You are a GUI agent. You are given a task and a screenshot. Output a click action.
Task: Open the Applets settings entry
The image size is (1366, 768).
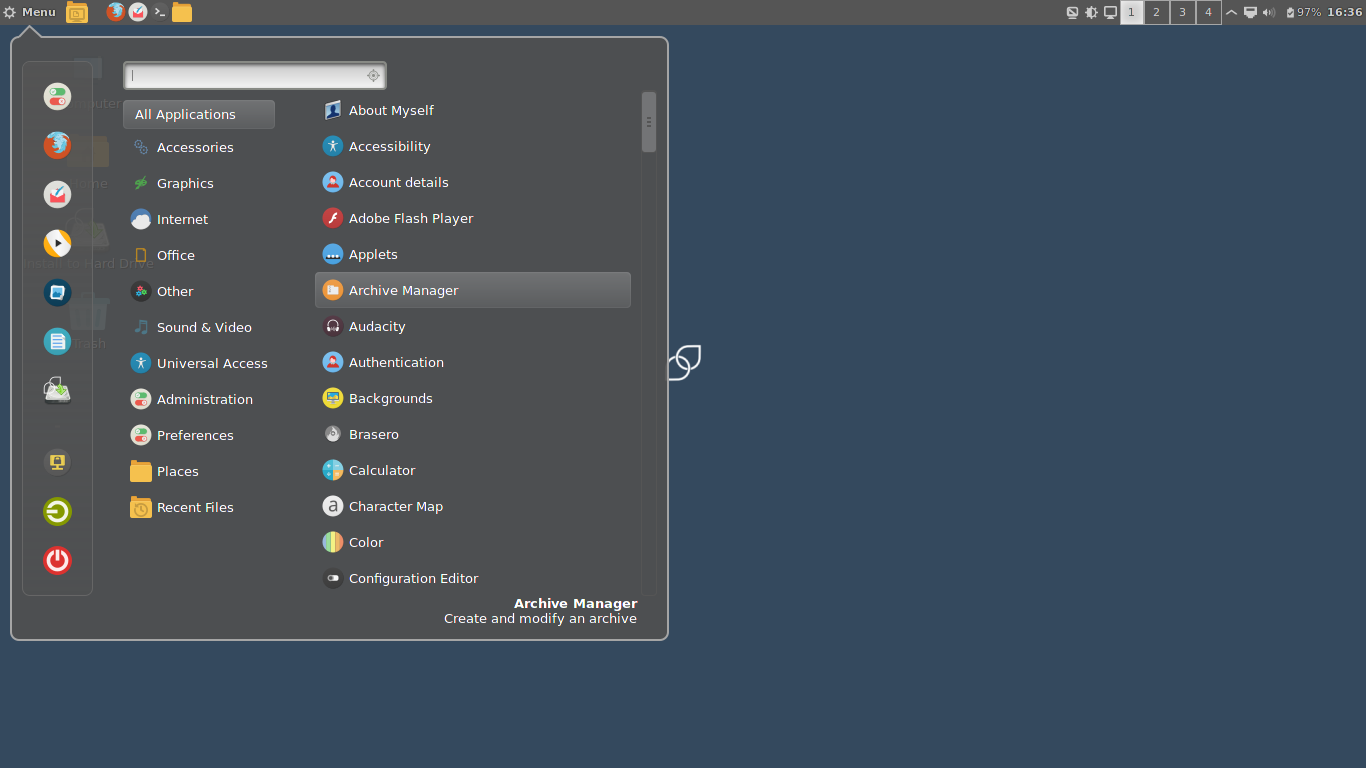[473, 254]
